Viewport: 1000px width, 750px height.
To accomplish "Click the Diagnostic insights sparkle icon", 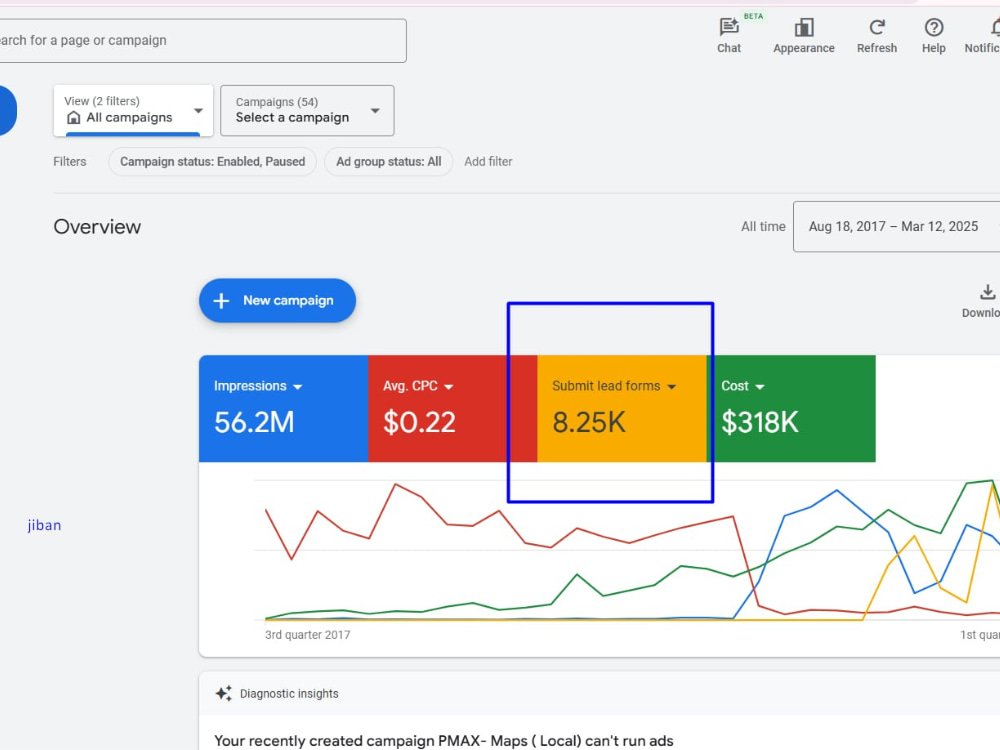I will 223,693.
